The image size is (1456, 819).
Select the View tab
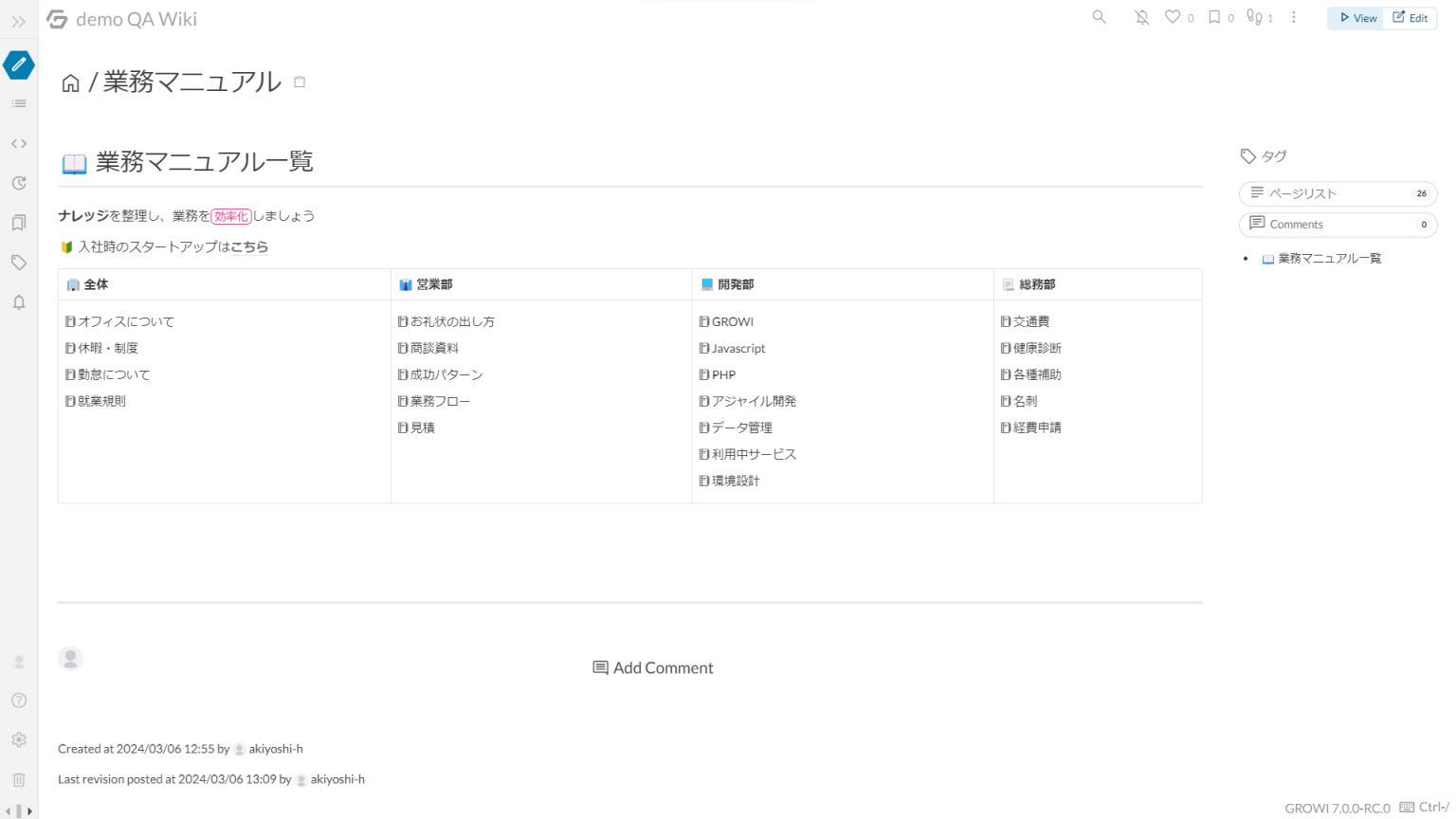pyautogui.click(x=1356, y=17)
